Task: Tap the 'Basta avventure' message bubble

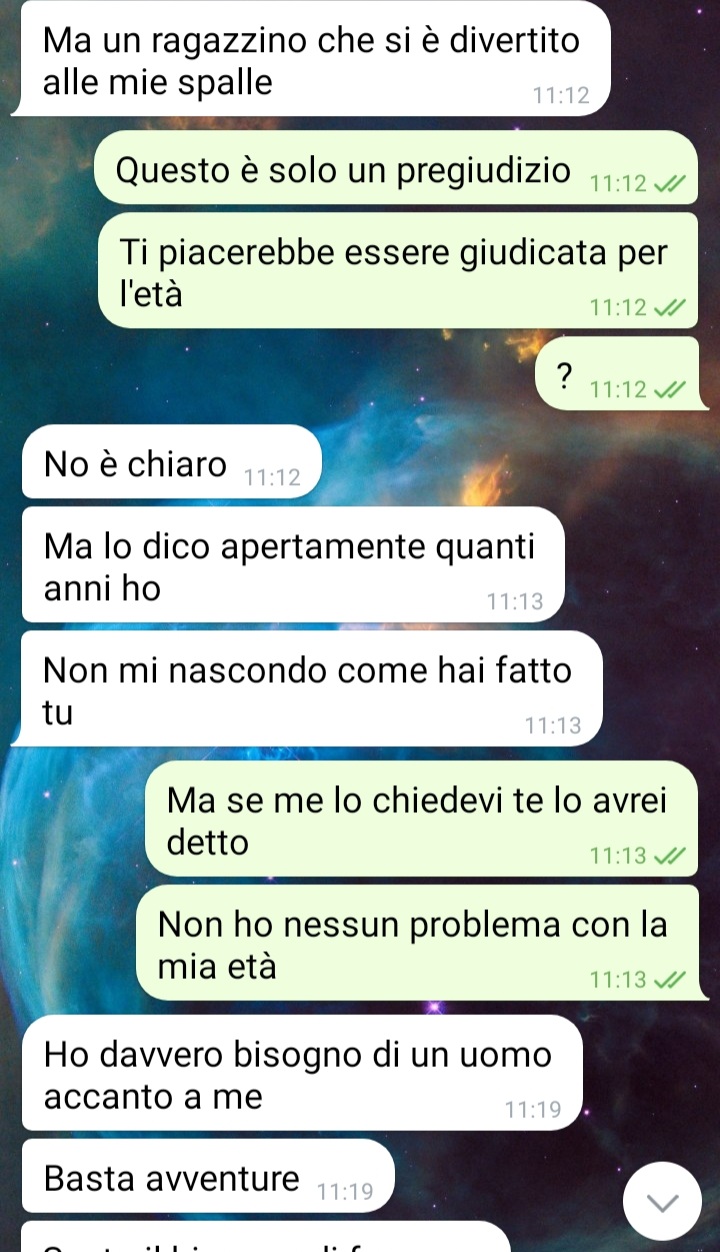Action: click(207, 1175)
